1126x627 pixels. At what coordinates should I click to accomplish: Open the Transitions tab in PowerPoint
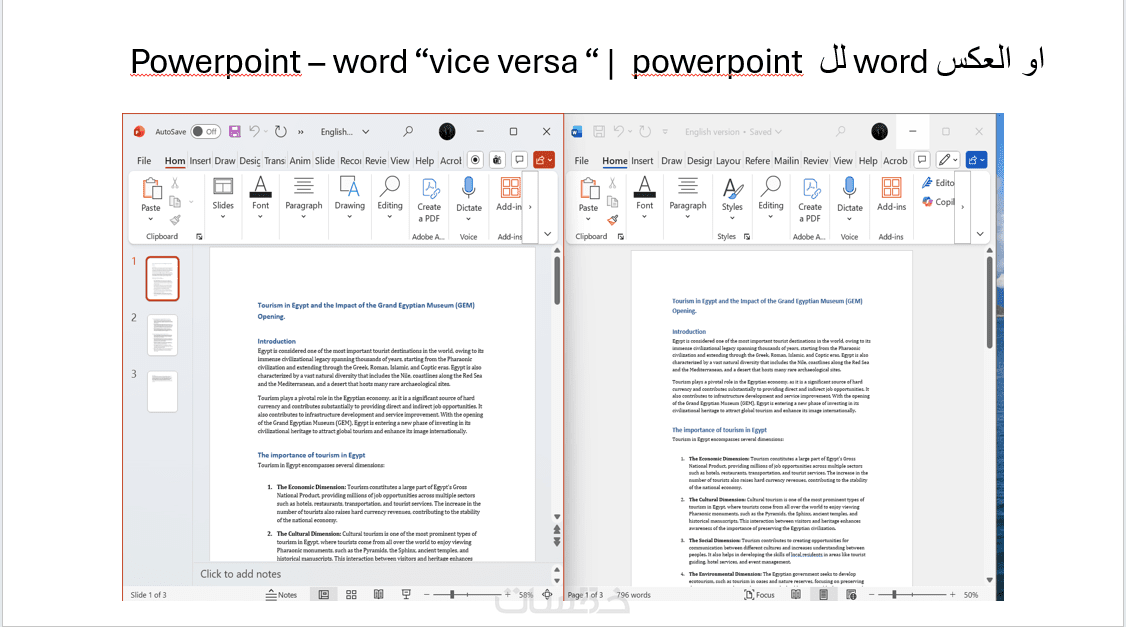coord(274,161)
